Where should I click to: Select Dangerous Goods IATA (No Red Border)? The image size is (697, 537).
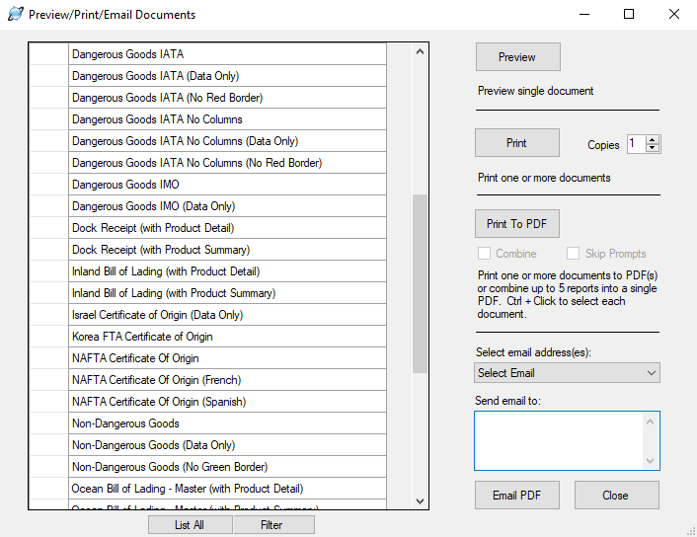pyautogui.click(x=228, y=97)
